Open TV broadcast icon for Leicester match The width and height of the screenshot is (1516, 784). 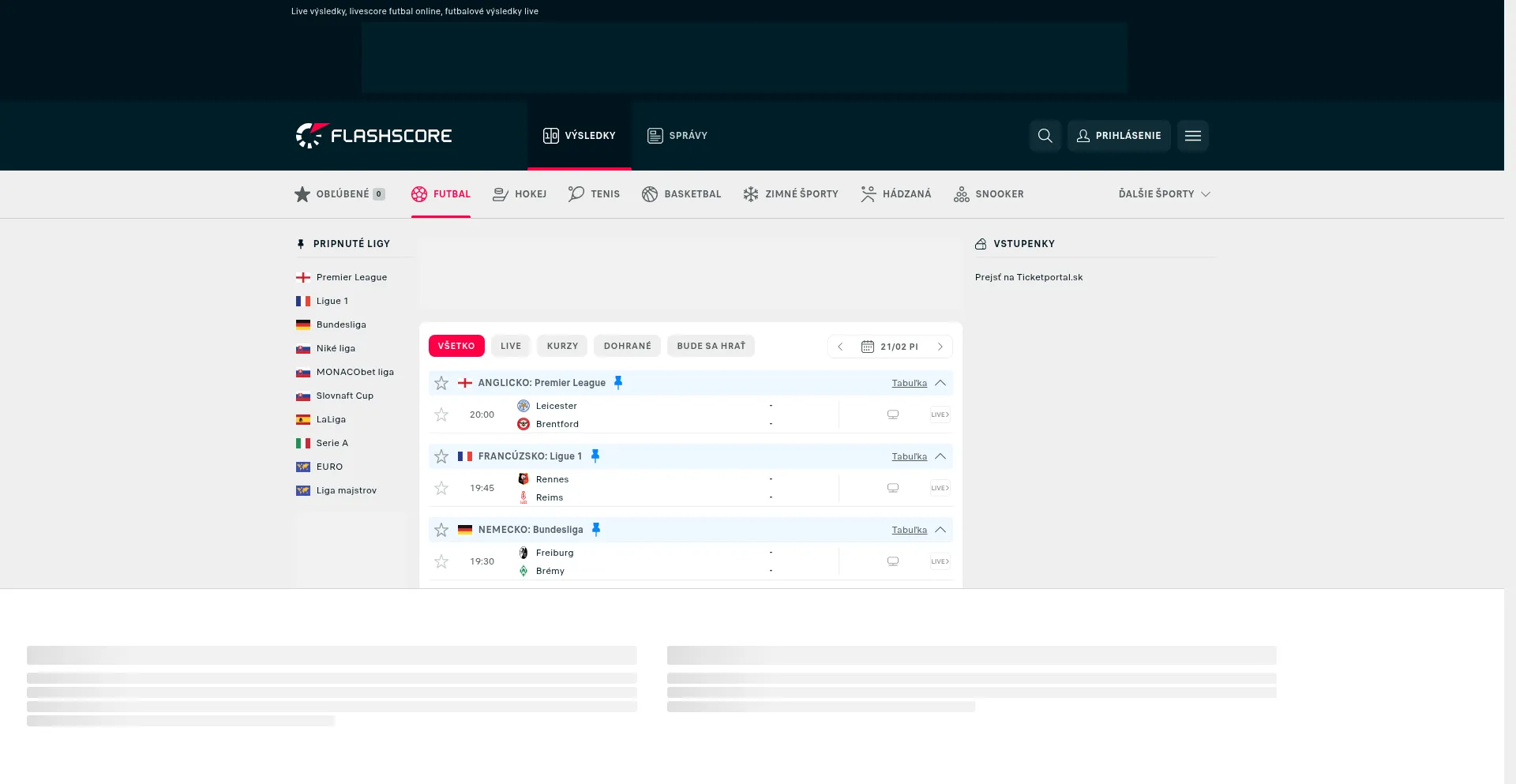click(893, 415)
